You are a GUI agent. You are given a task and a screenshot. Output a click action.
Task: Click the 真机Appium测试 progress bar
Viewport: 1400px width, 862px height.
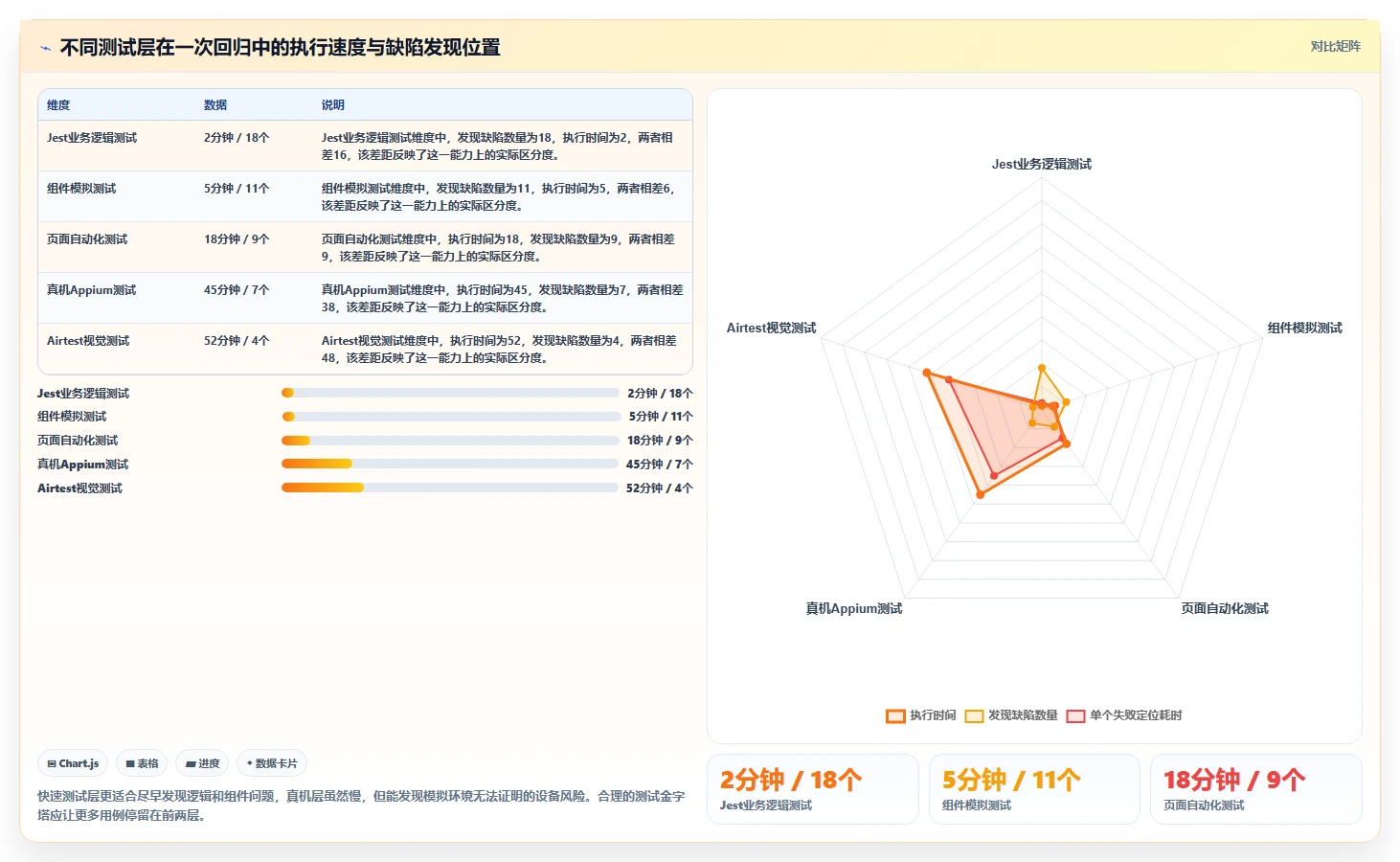(450, 464)
